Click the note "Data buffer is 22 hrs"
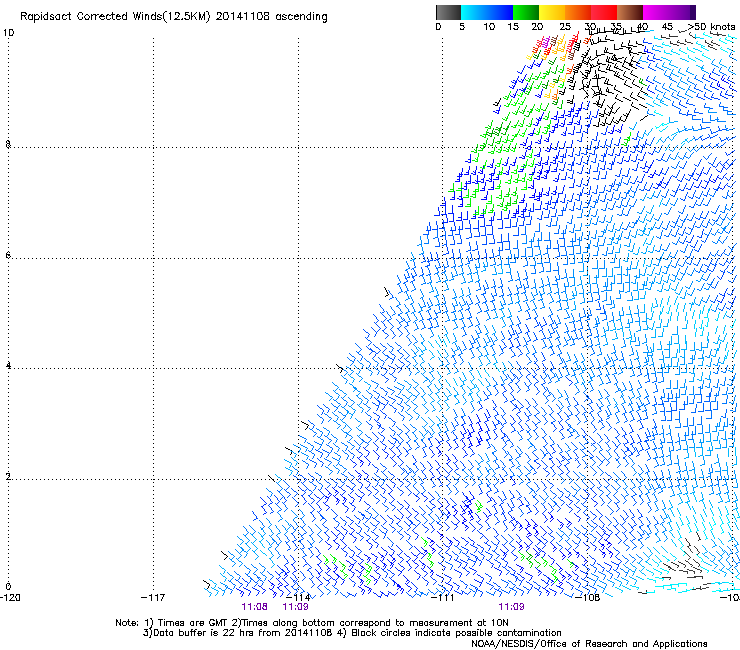The image size is (740, 650). 204,633
